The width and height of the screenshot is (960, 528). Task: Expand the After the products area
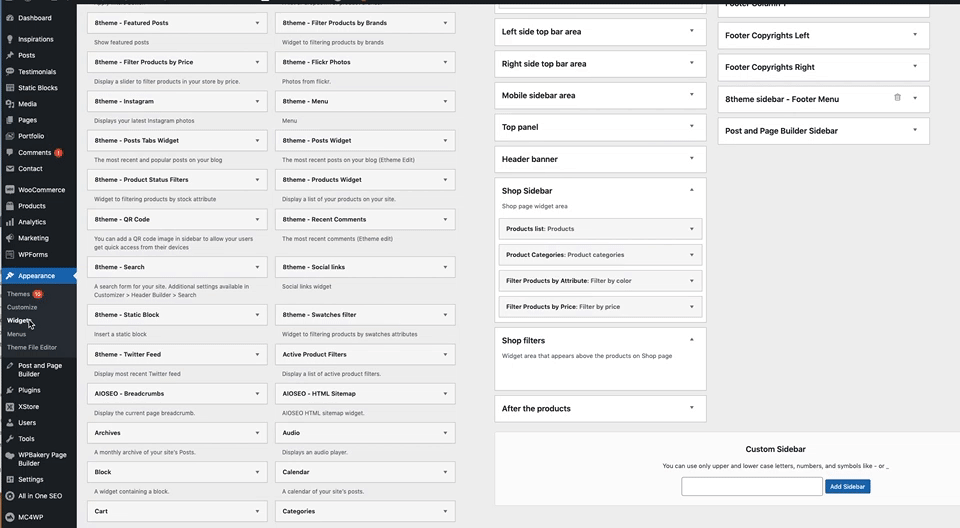click(x=692, y=407)
